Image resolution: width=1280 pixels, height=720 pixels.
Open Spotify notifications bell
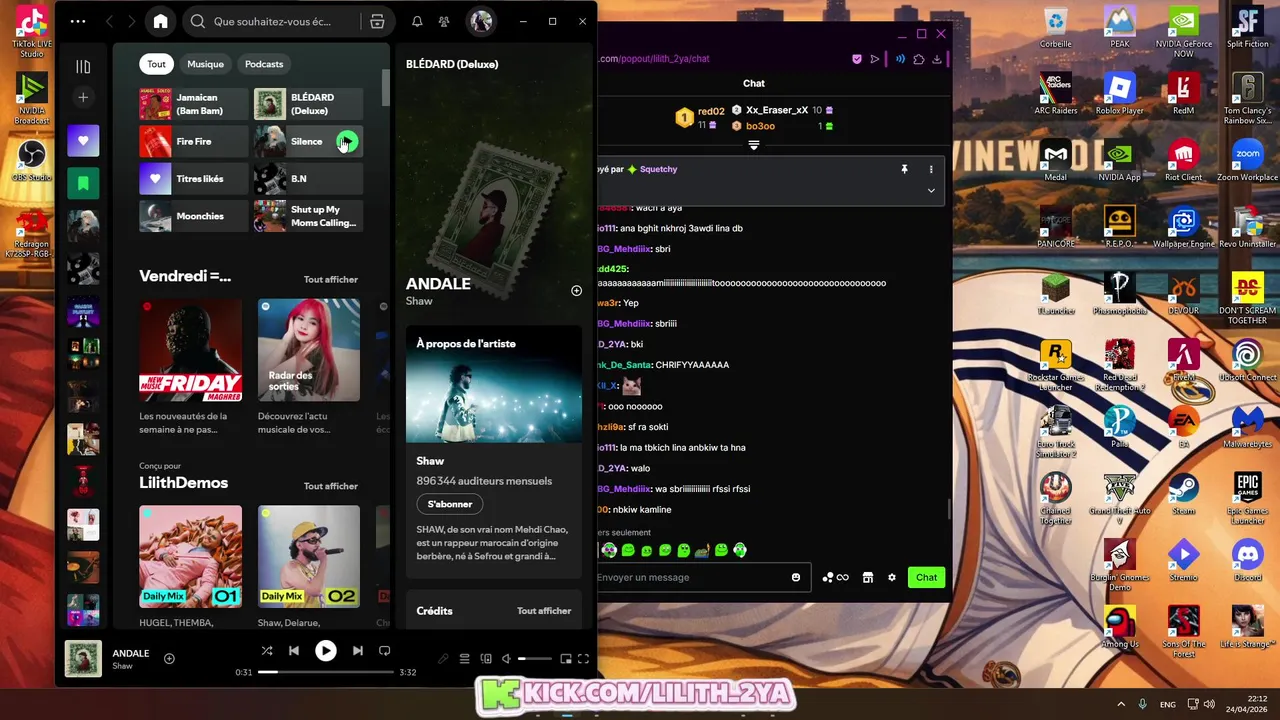coord(417,21)
